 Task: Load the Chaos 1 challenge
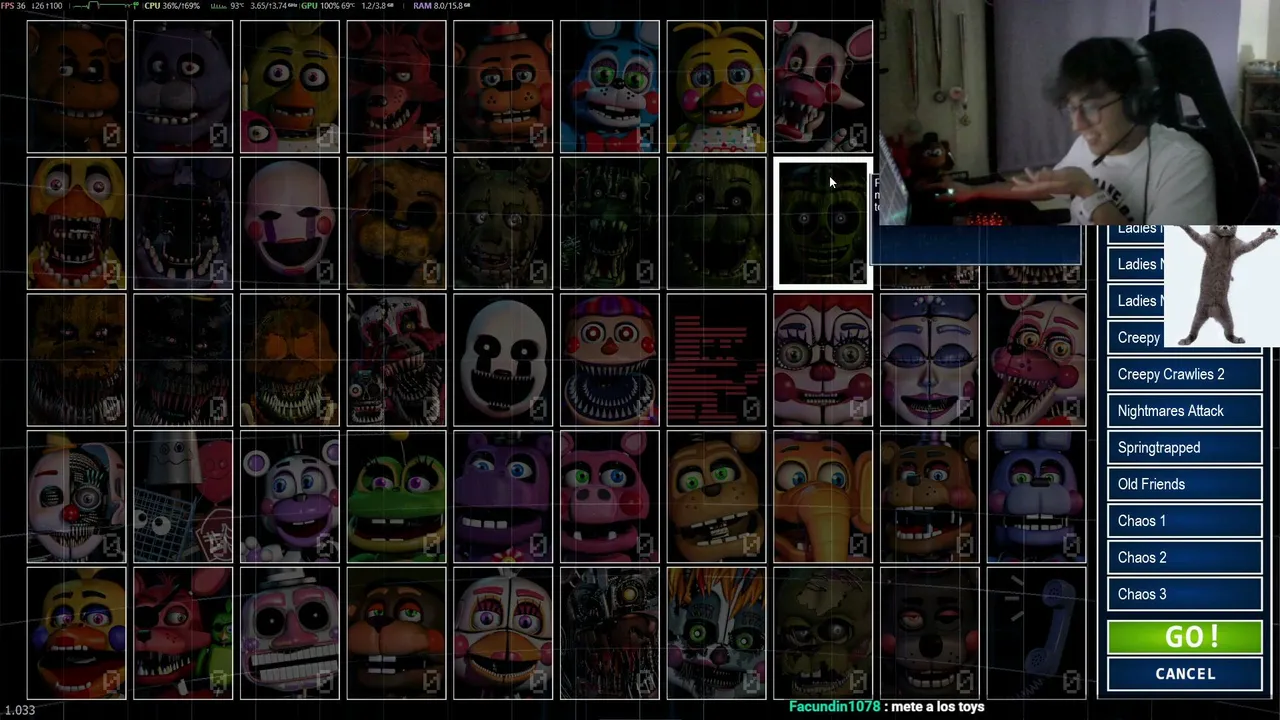pos(1185,521)
